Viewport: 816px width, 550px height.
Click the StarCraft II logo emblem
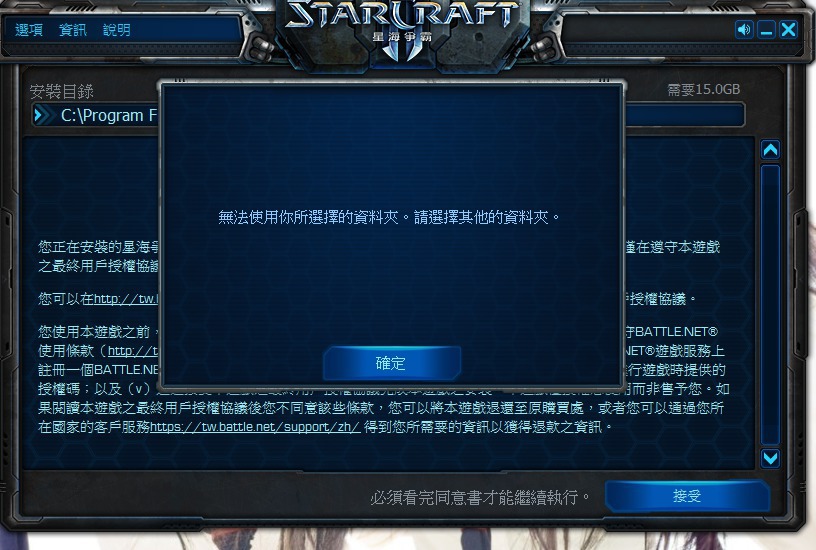[x=402, y=31]
